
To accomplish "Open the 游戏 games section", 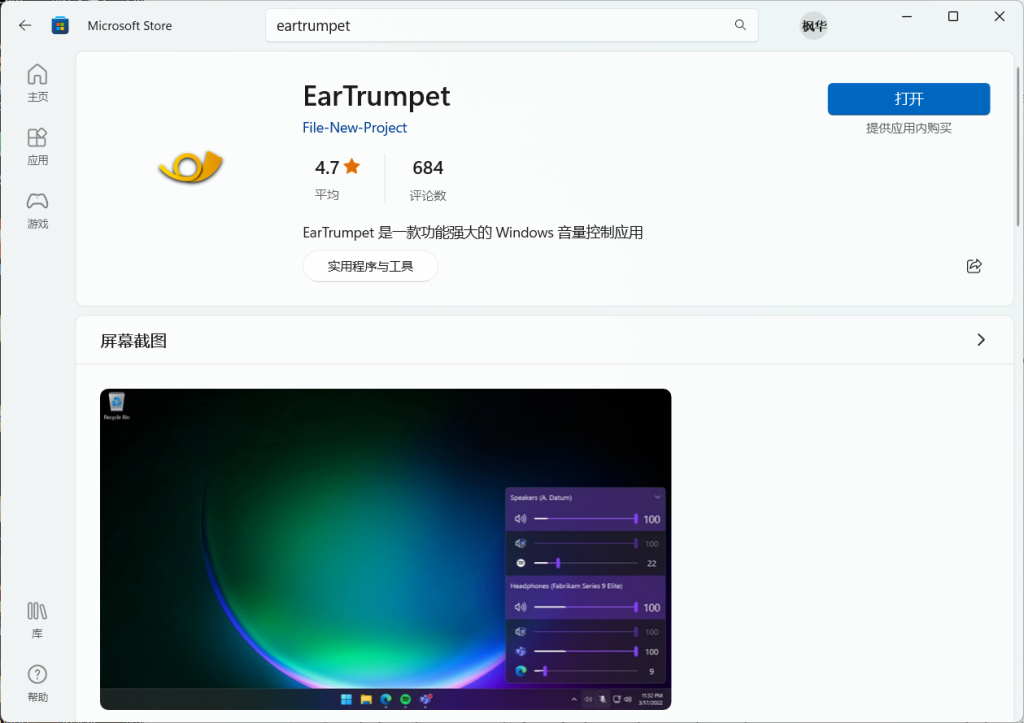I will [37, 210].
